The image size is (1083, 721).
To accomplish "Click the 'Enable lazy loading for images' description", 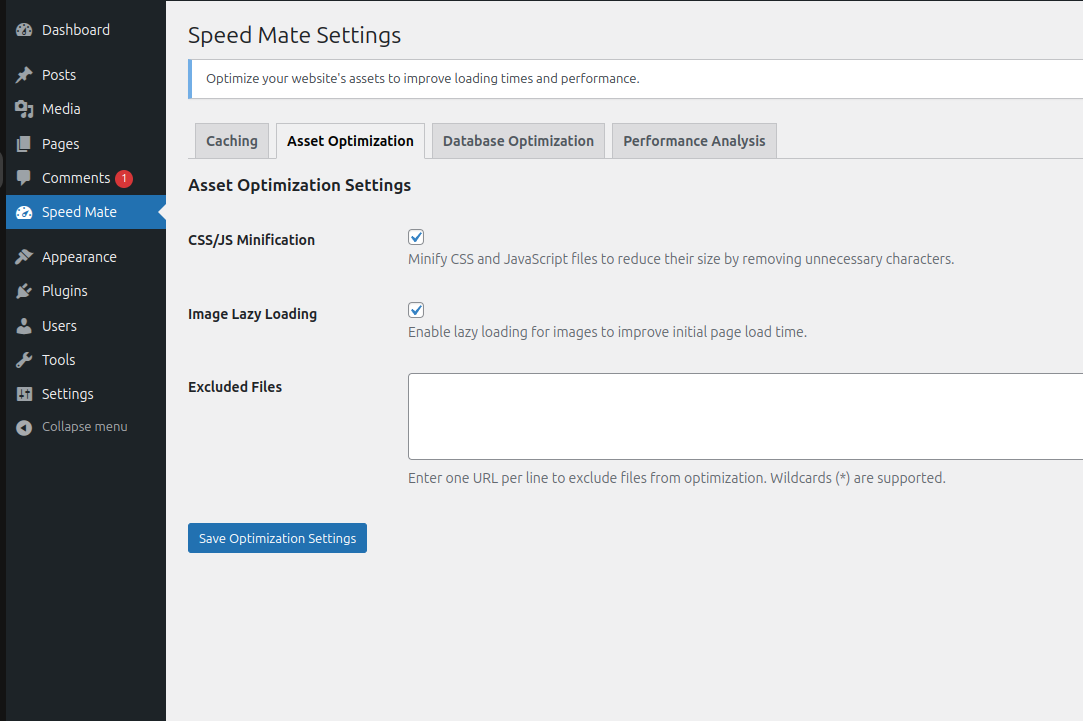I will pos(607,332).
